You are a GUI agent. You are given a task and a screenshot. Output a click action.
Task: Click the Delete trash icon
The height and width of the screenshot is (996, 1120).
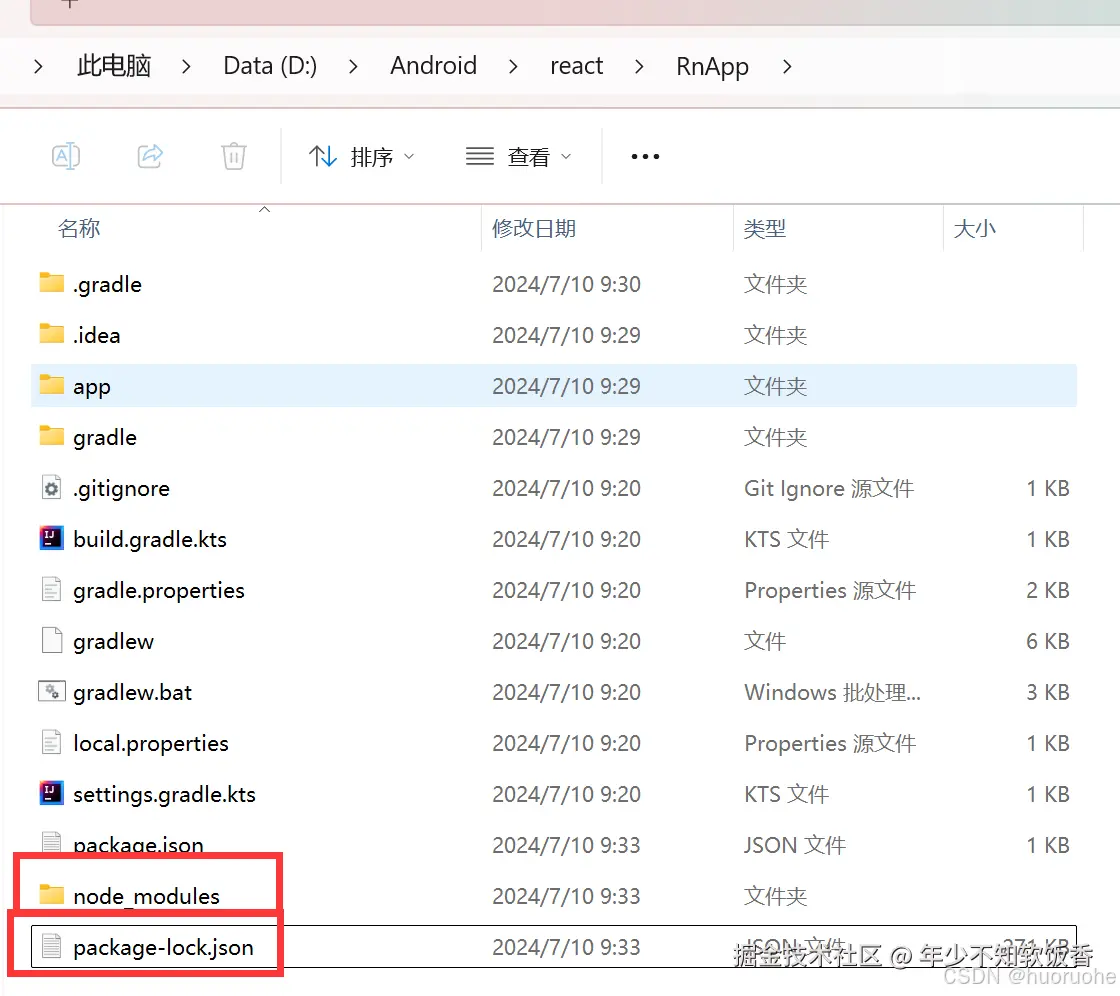[x=234, y=156]
